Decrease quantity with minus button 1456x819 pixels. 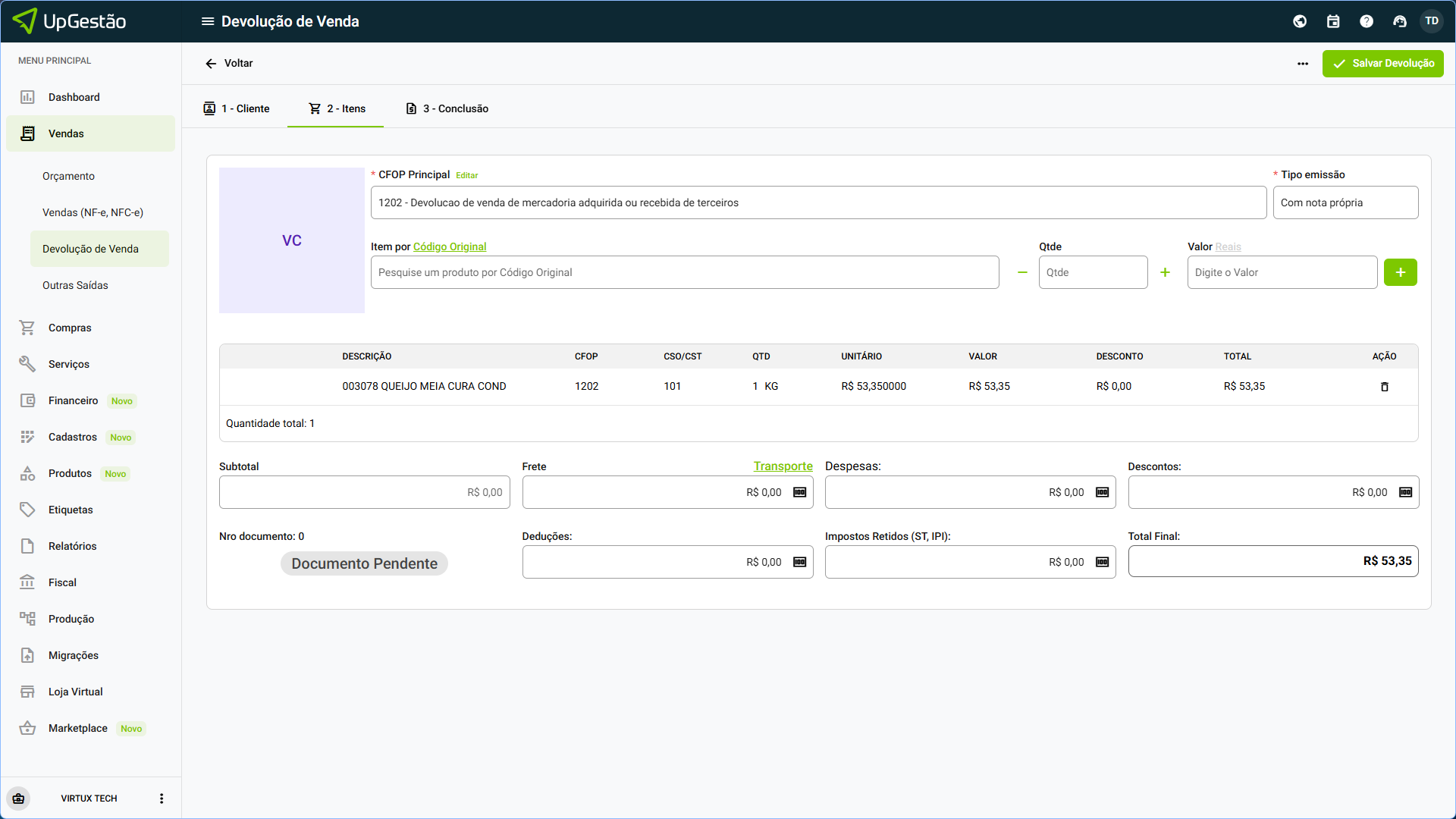(x=1022, y=272)
